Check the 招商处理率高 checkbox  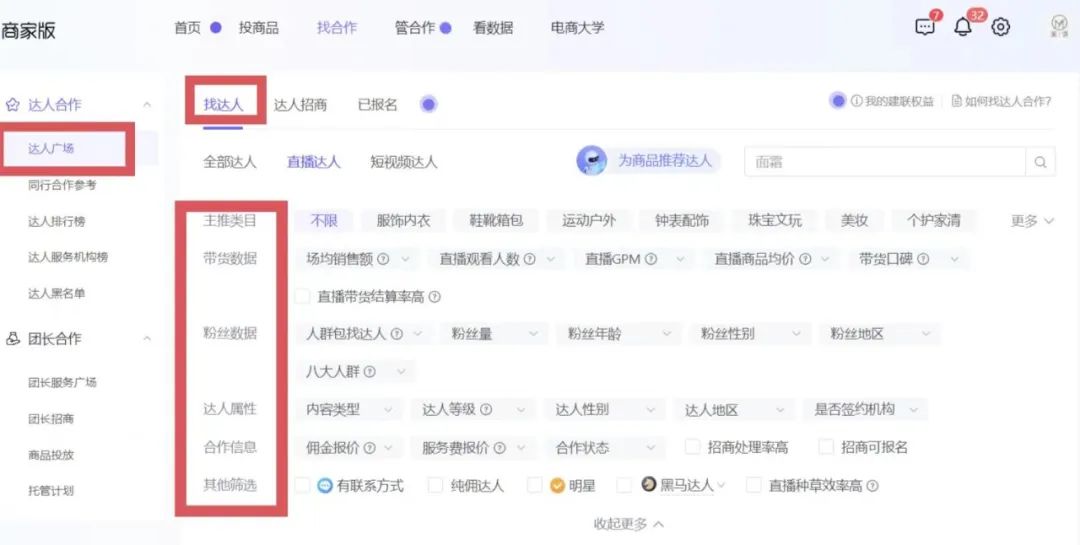(x=692, y=446)
